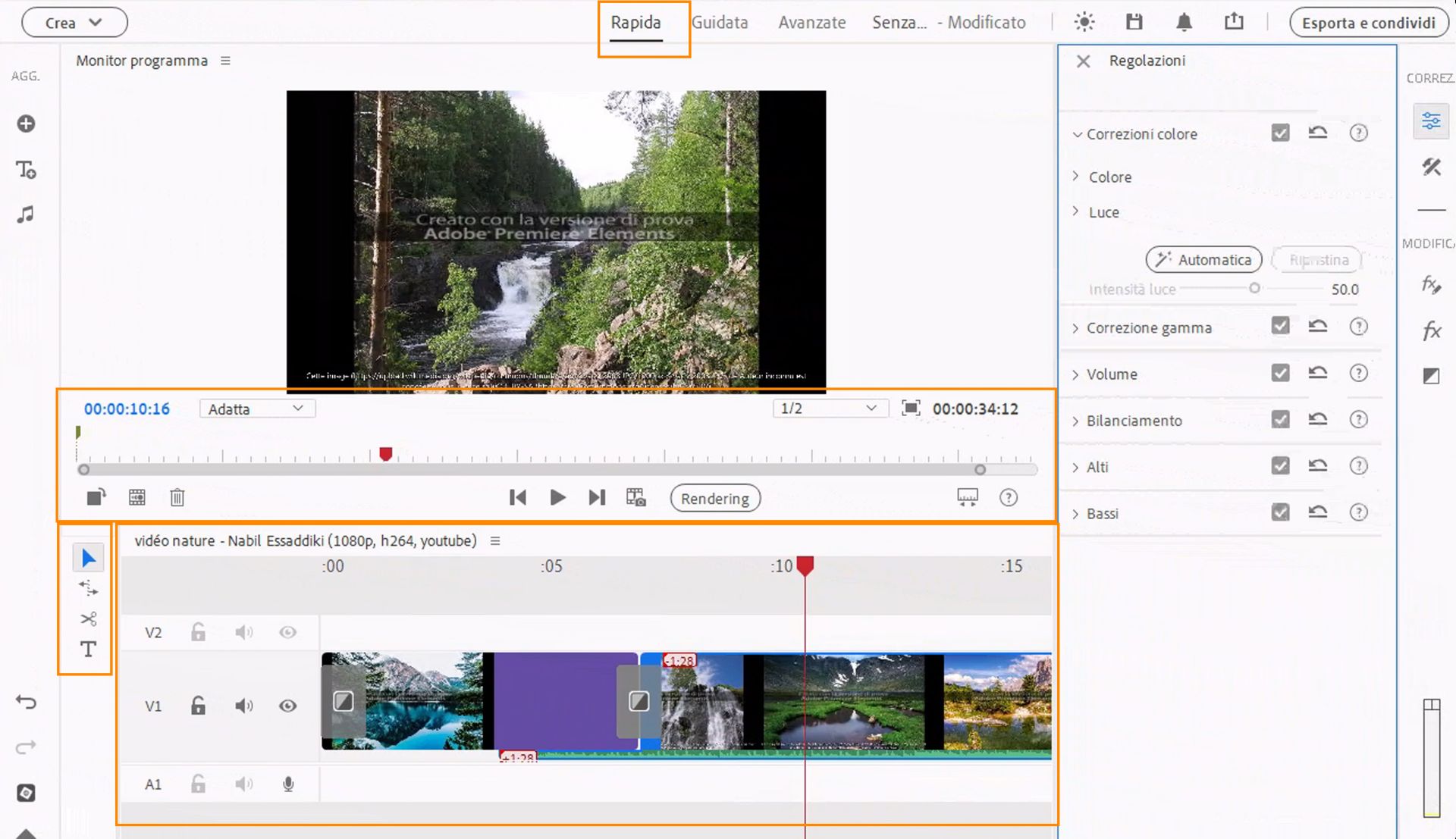
Task: Click the full screen icon next to duration
Action: coord(911,409)
